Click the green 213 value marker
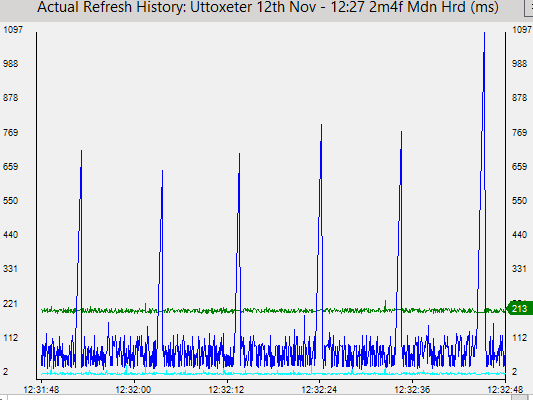Screen dimensions: 533x400 519,309
